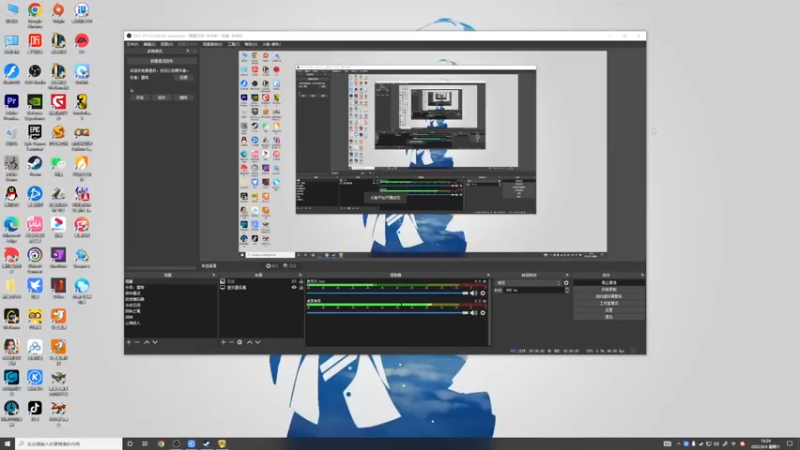Open the 场景集合 (Scene Collection) menu

(212, 44)
